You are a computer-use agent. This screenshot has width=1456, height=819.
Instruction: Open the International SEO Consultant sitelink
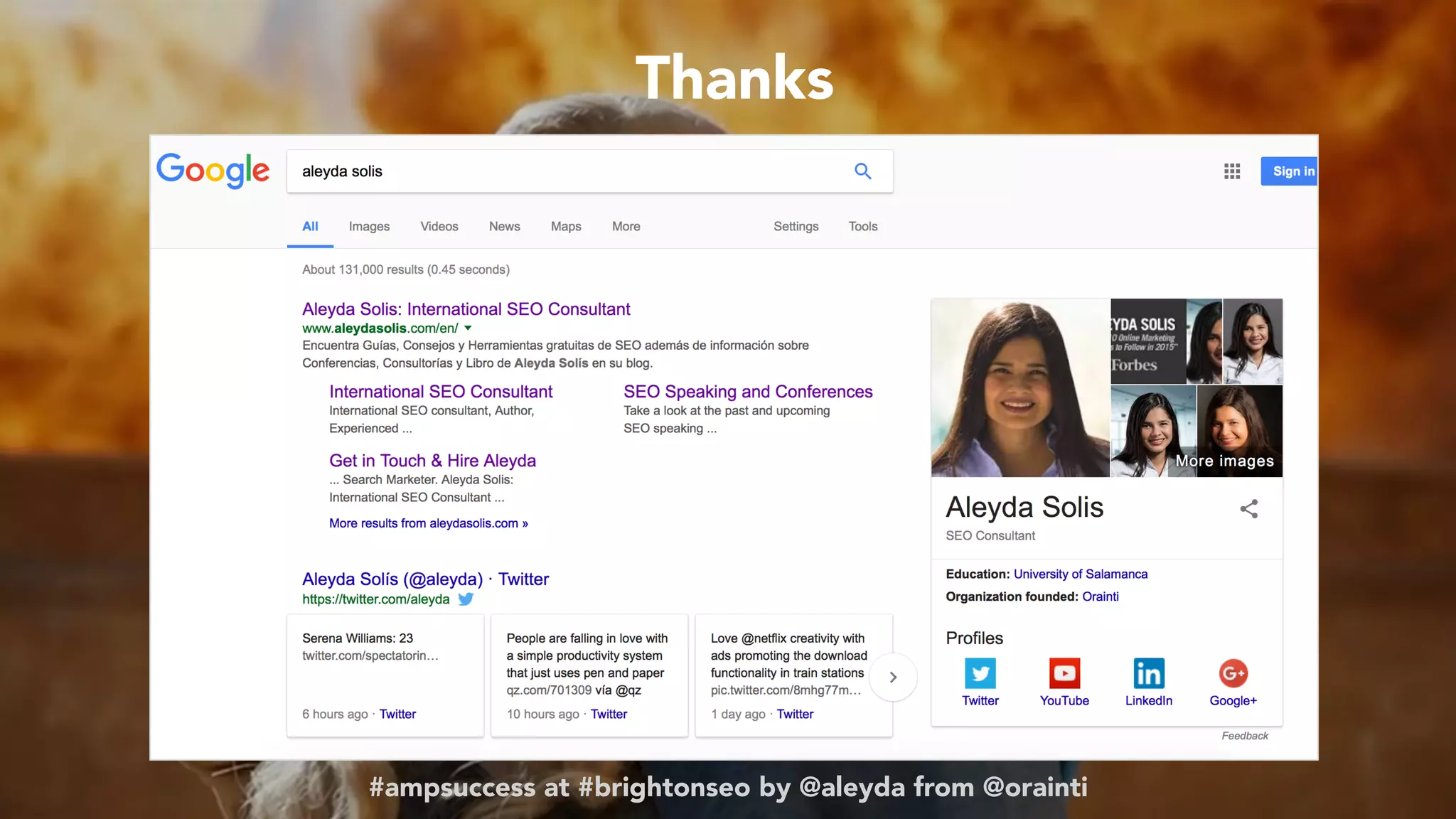(x=441, y=392)
